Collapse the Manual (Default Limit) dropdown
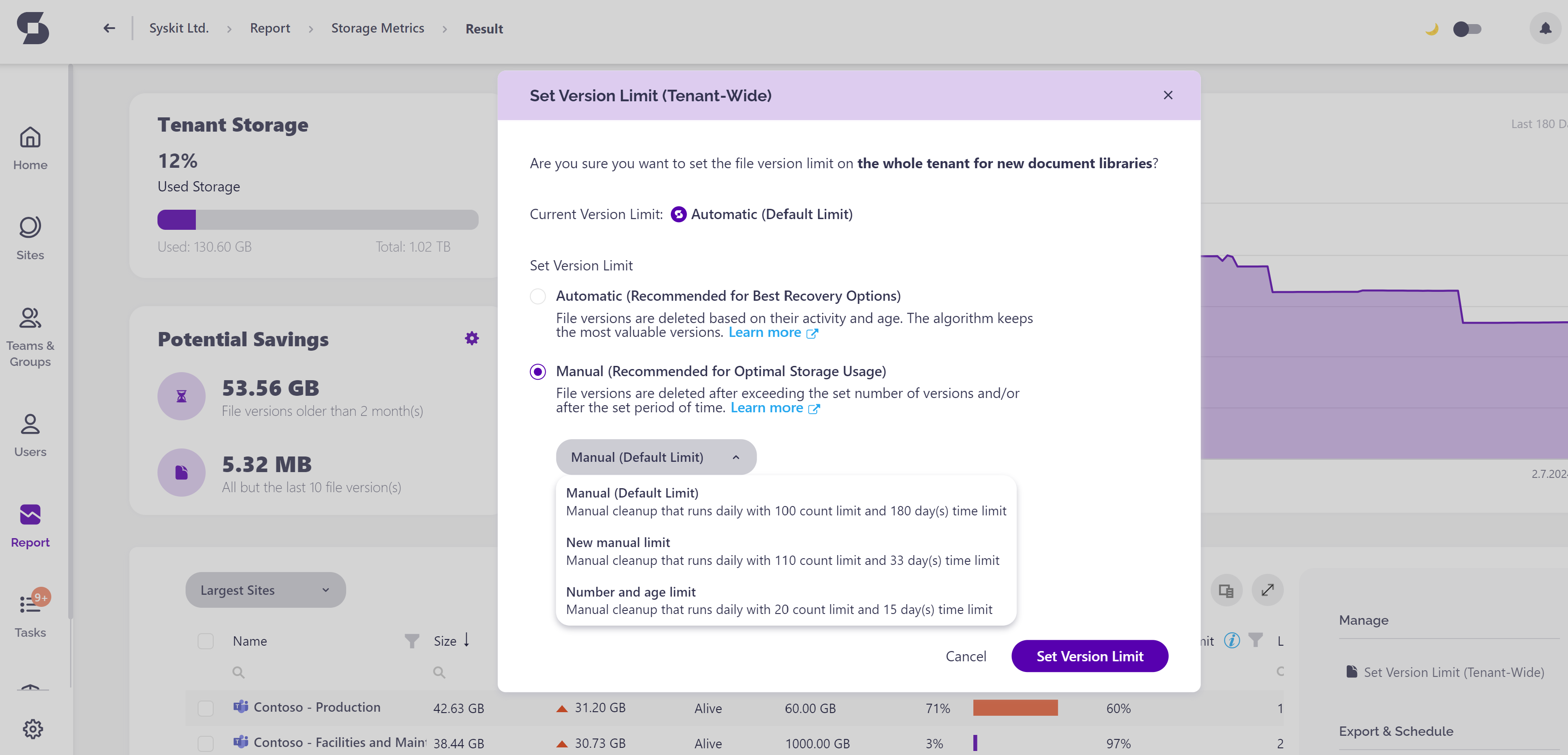 (x=656, y=456)
